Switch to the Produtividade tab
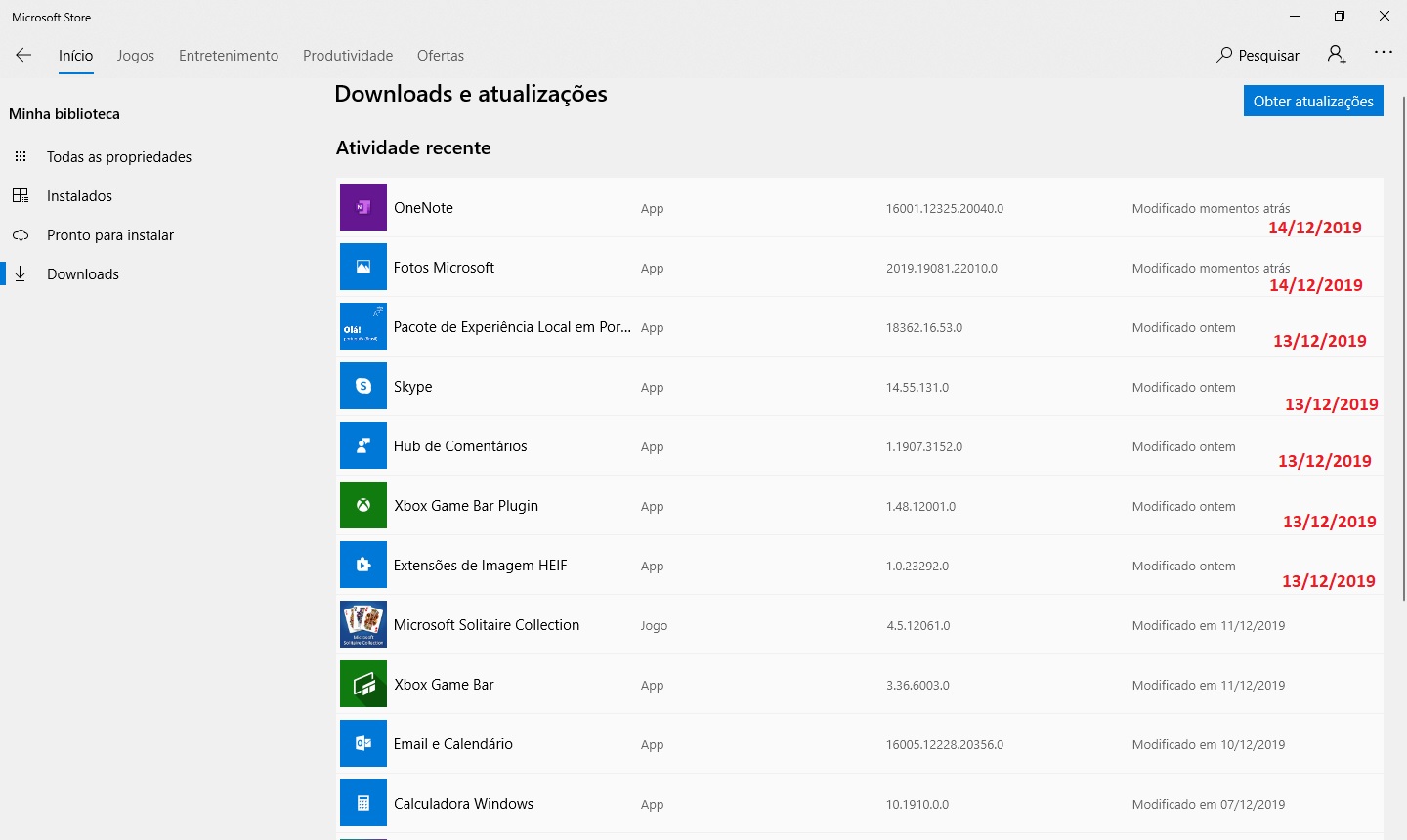The image size is (1407, 840). 348,56
